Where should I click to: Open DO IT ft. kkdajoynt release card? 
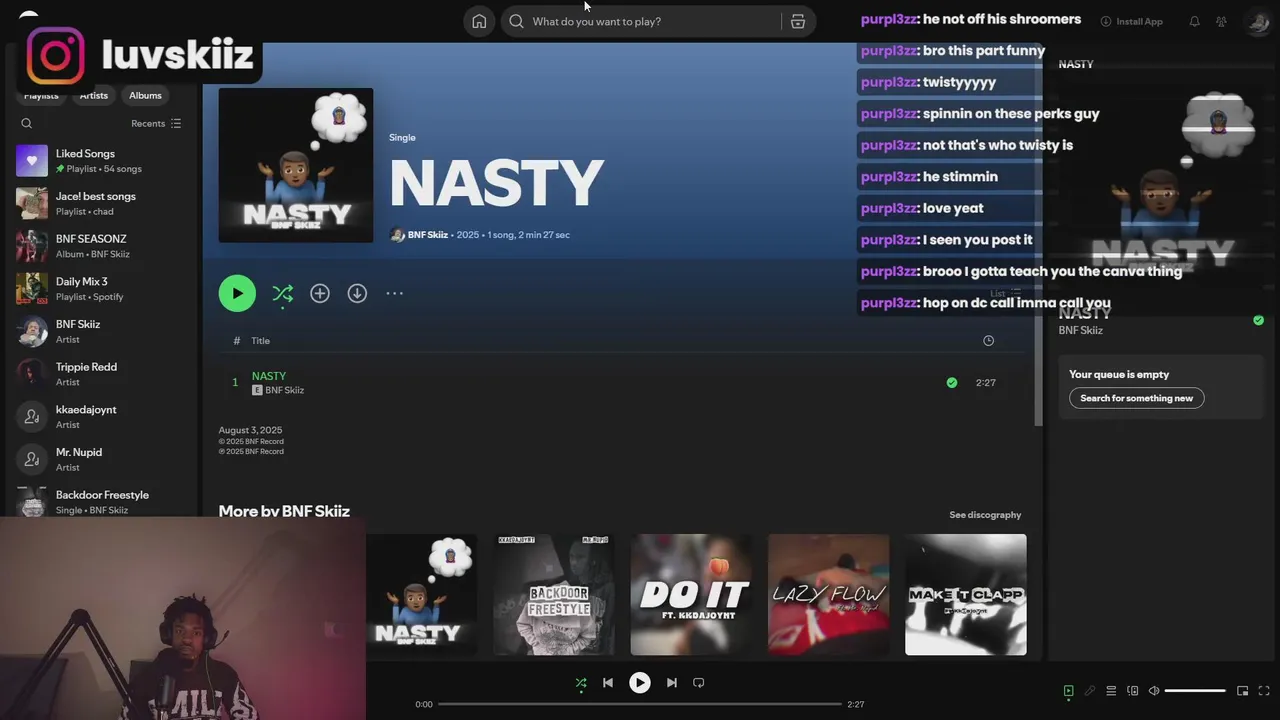(691, 594)
